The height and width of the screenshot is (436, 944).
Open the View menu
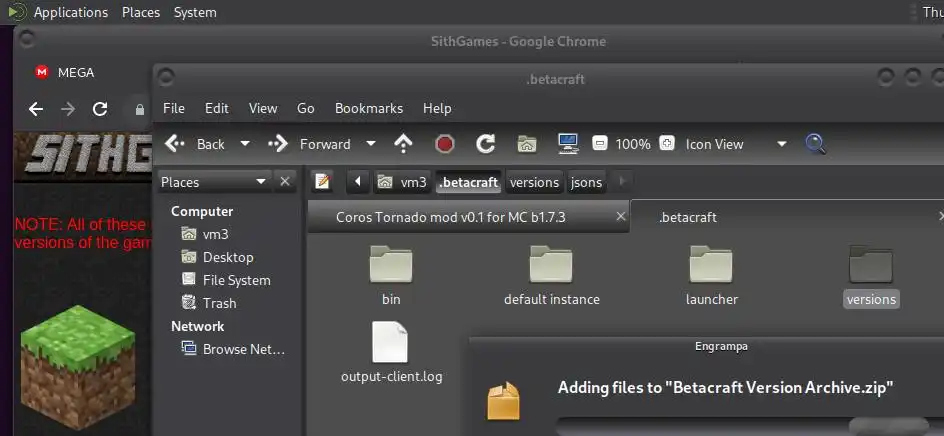tap(263, 108)
